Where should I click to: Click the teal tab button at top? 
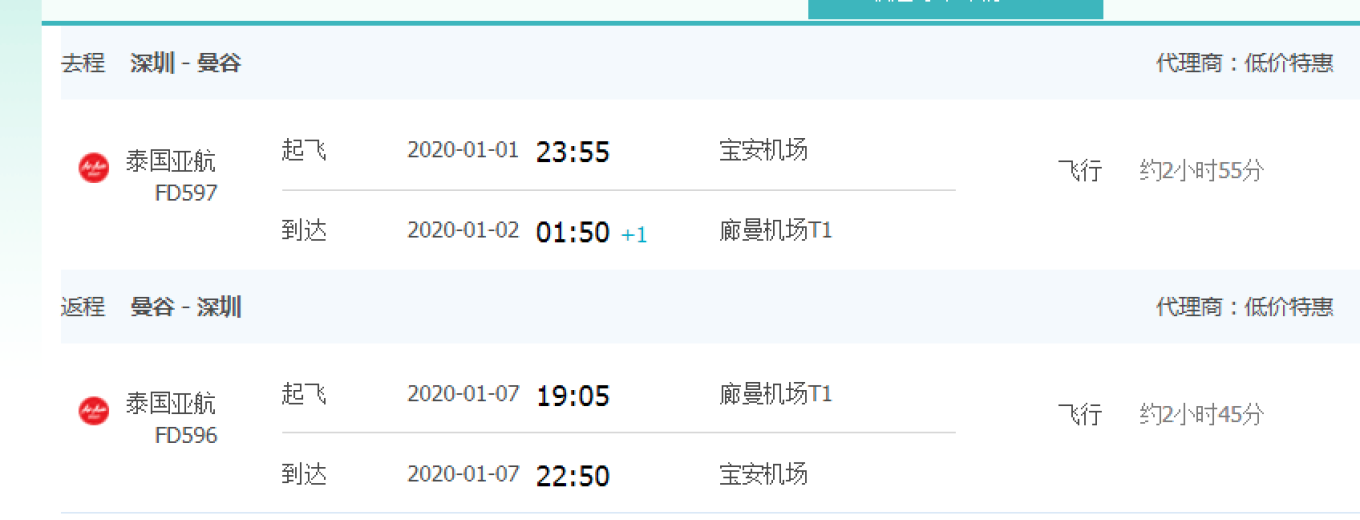tap(955, 9)
